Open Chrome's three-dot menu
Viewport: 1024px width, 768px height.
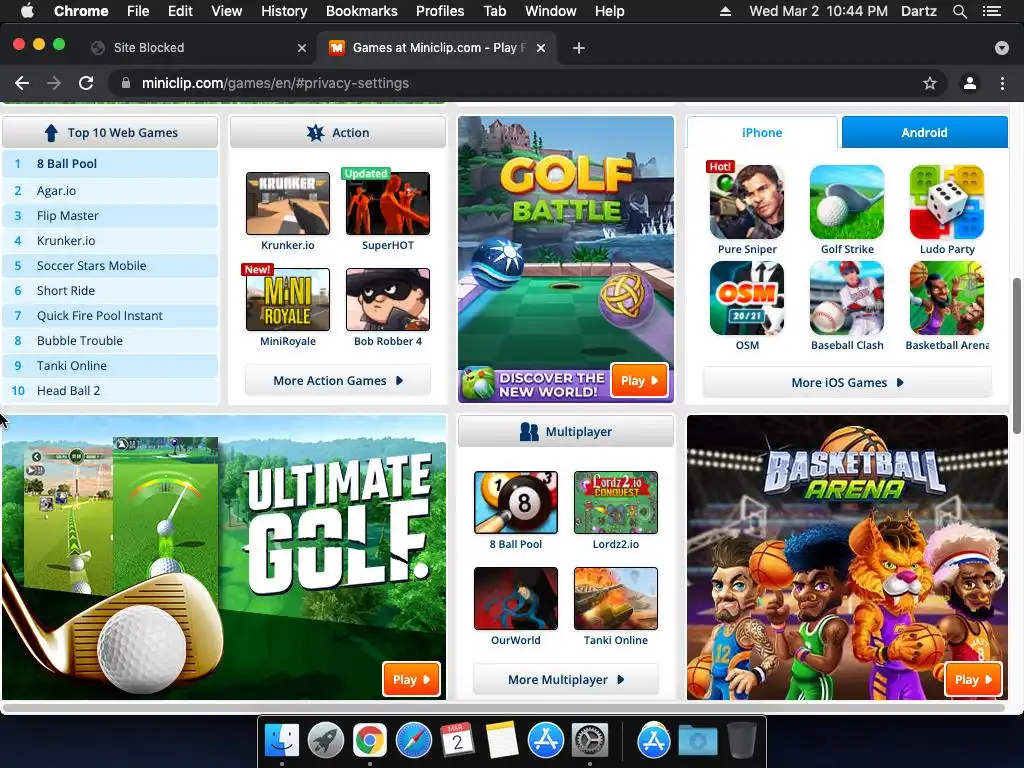coord(1002,83)
